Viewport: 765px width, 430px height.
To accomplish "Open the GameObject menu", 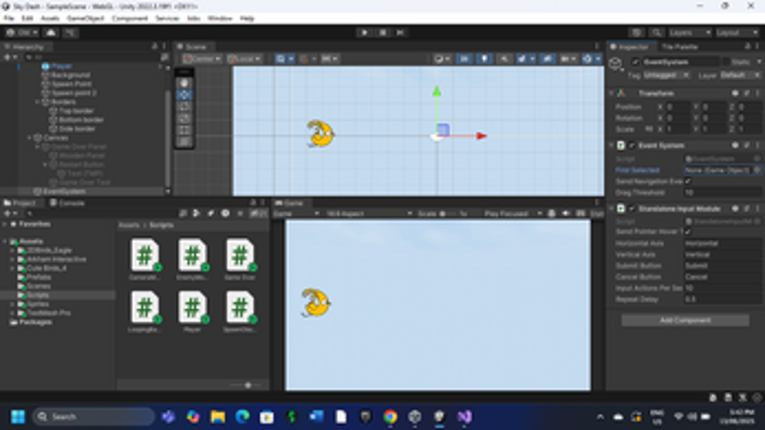I will coord(85,18).
